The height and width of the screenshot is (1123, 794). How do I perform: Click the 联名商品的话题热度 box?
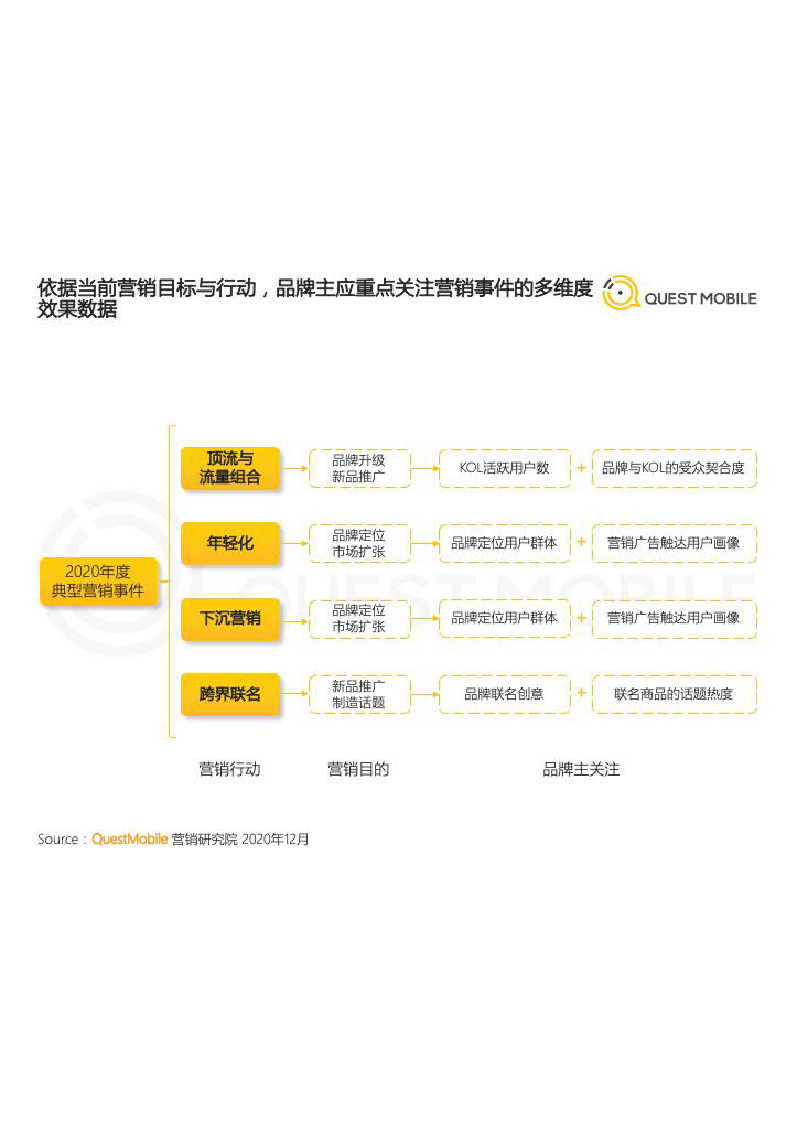point(674,693)
